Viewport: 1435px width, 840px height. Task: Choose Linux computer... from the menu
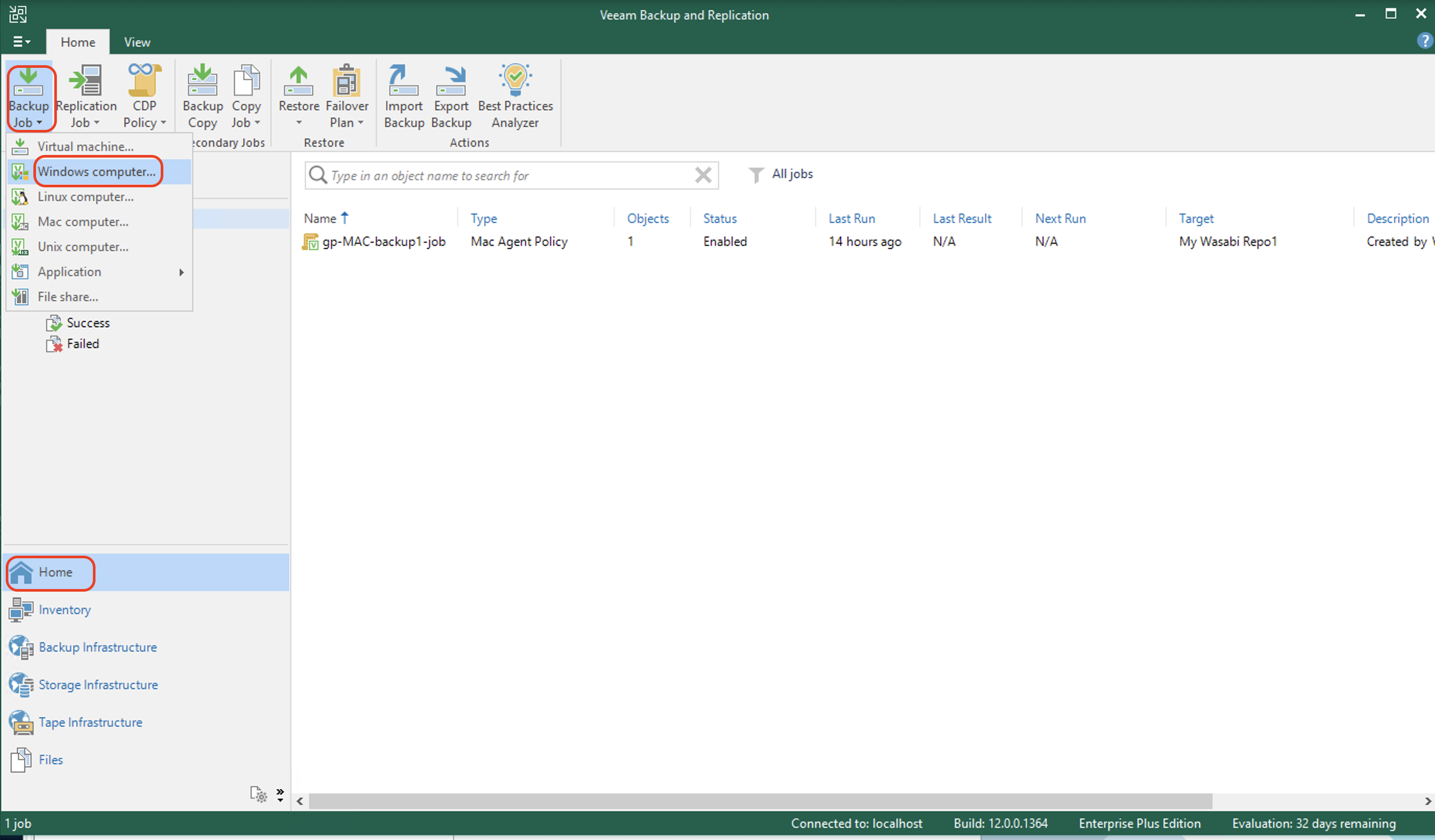[100, 197]
